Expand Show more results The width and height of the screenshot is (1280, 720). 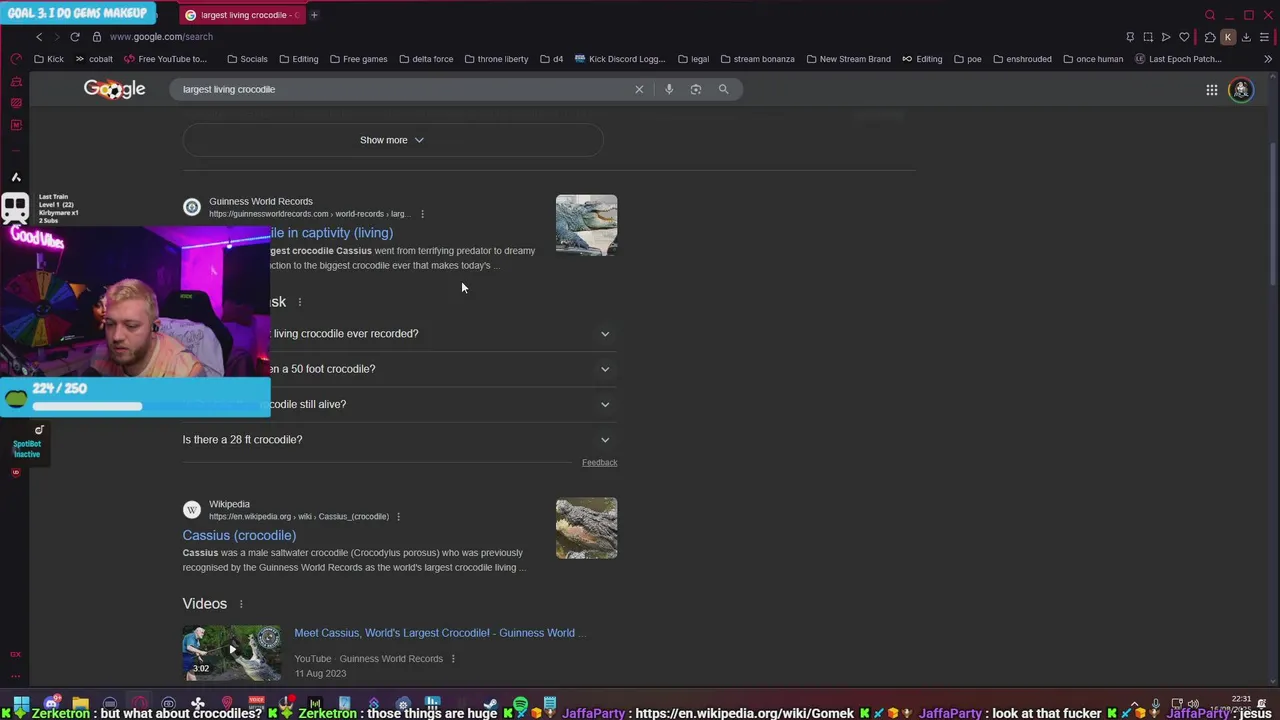pos(392,140)
